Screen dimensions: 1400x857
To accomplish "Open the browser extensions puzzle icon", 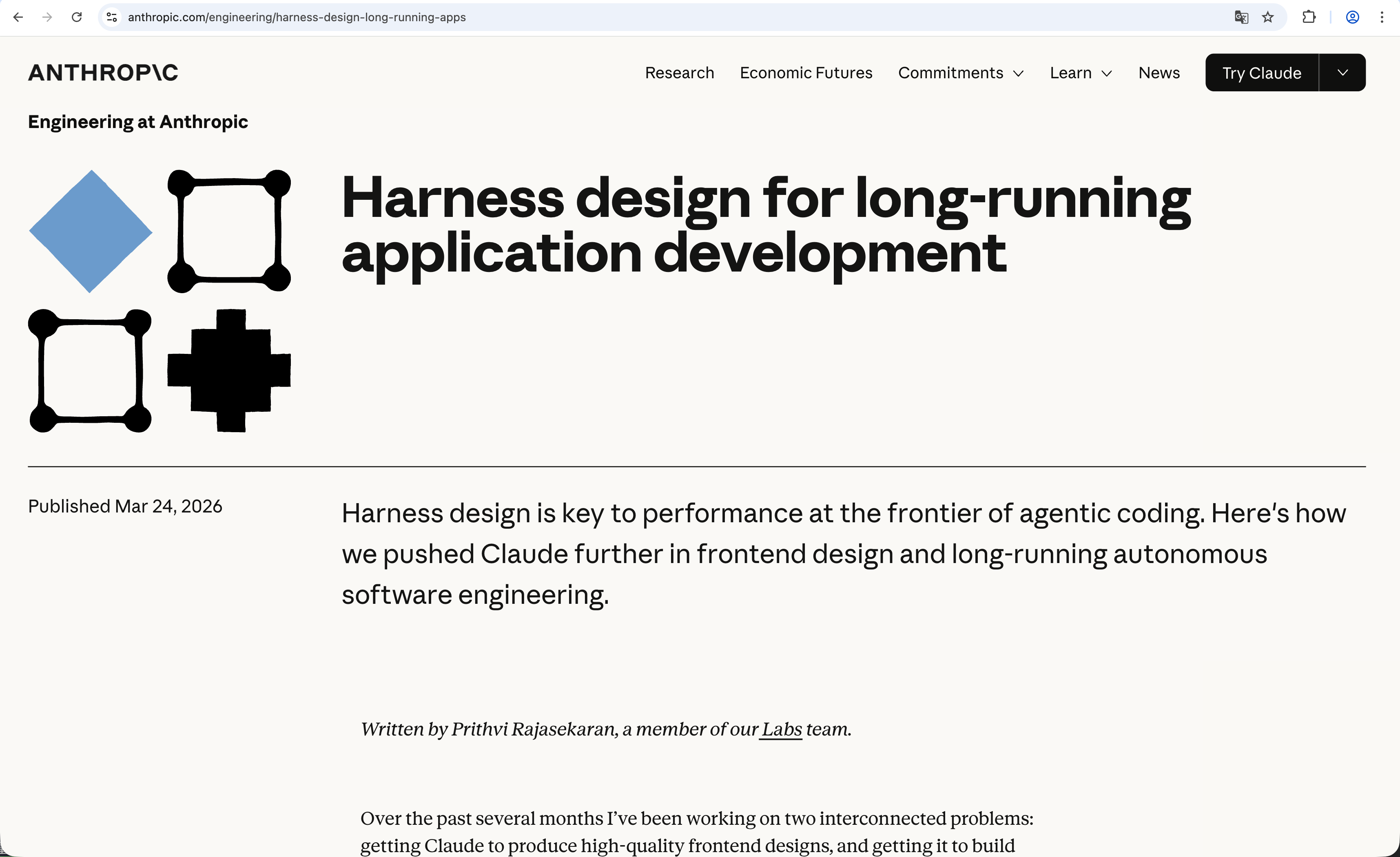I will pos(1309,17).
